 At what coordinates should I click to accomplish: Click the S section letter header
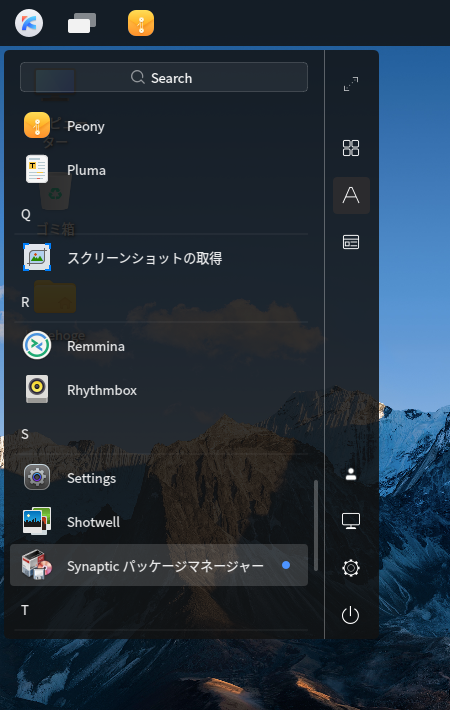(x=25, y=435)
